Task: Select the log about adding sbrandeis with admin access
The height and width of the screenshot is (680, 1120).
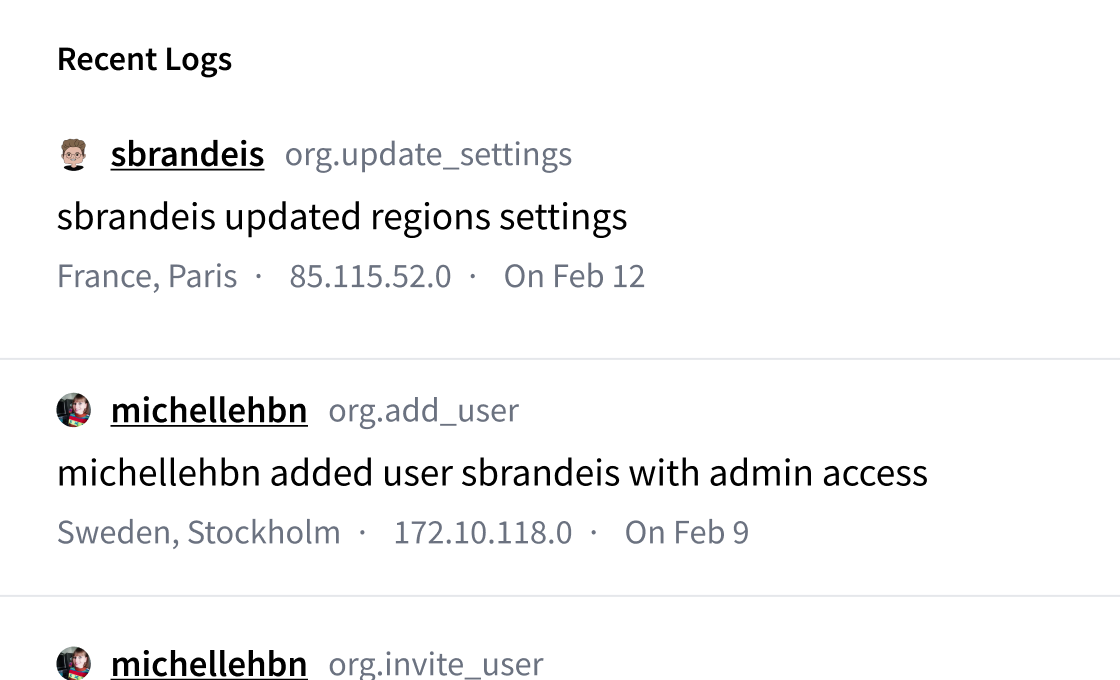Action: [x=493, y=472]
